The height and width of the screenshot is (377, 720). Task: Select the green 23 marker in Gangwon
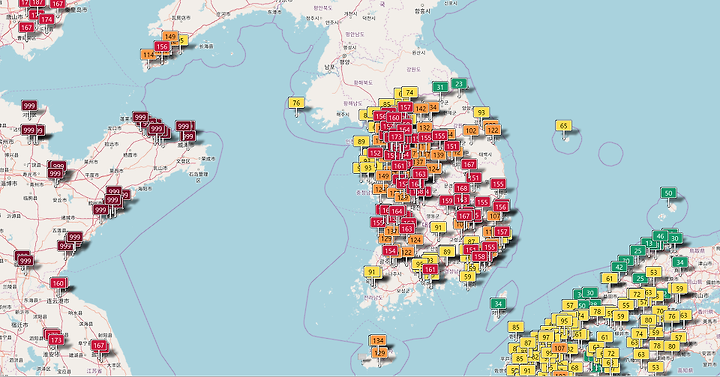[459, 84]
